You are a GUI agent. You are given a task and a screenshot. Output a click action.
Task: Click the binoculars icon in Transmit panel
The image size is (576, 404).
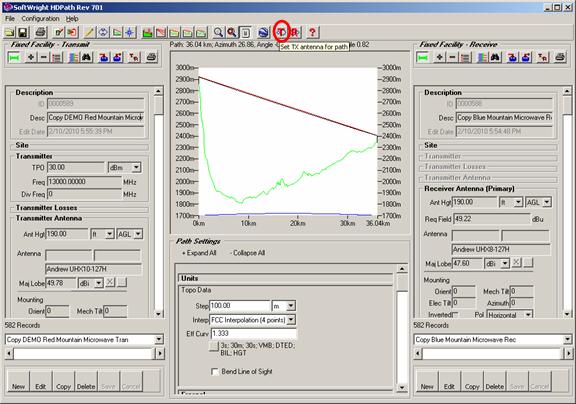point(87,57)
